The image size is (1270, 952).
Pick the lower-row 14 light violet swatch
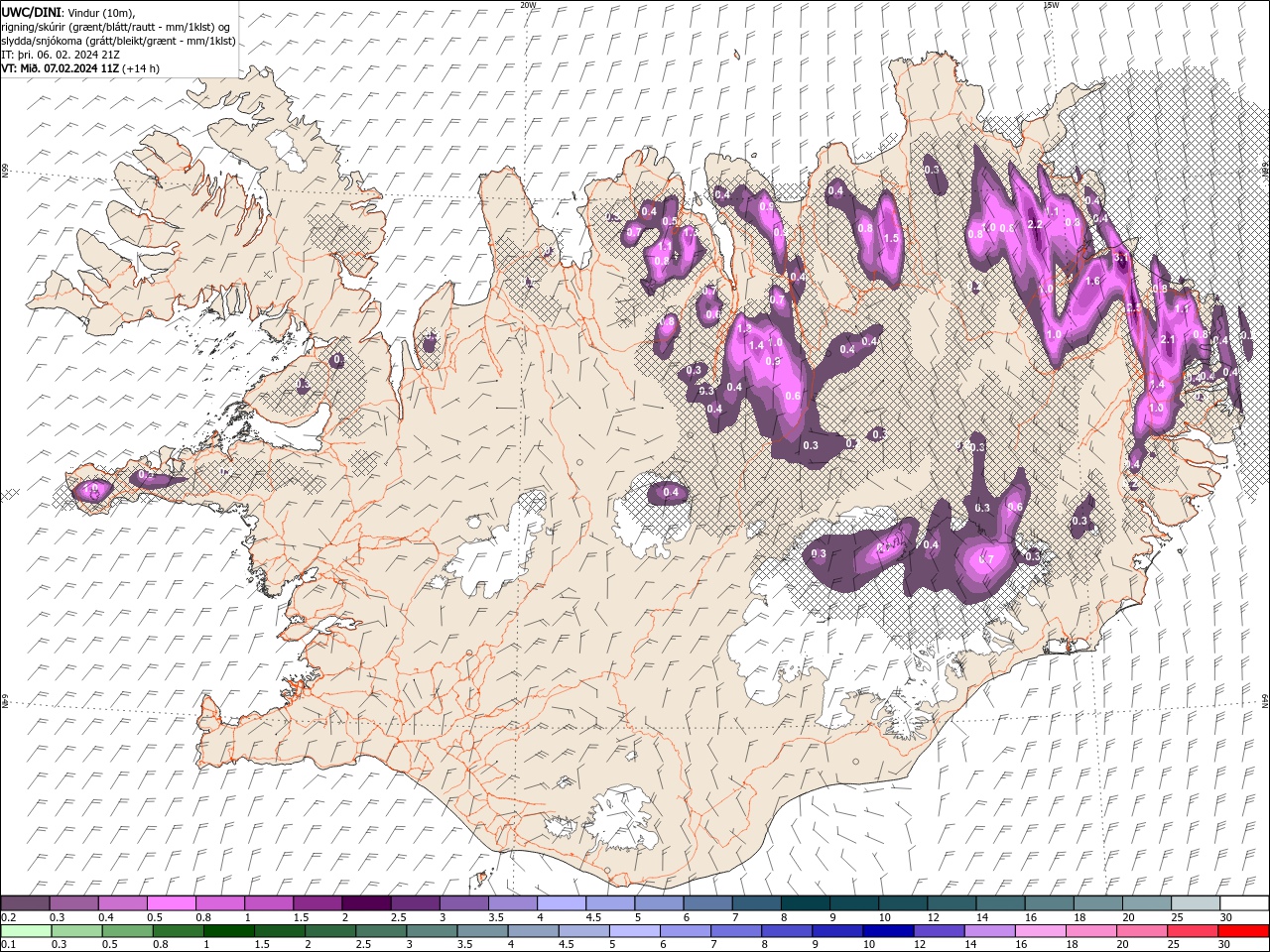(988, 931)
